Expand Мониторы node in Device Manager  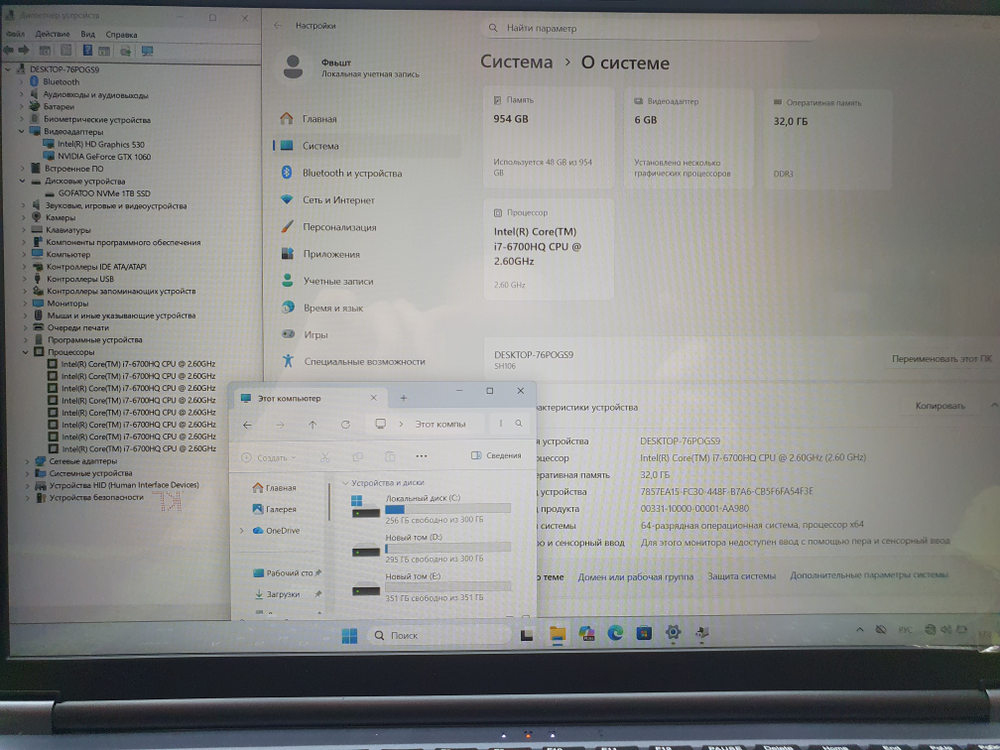(x=25, y=304)
